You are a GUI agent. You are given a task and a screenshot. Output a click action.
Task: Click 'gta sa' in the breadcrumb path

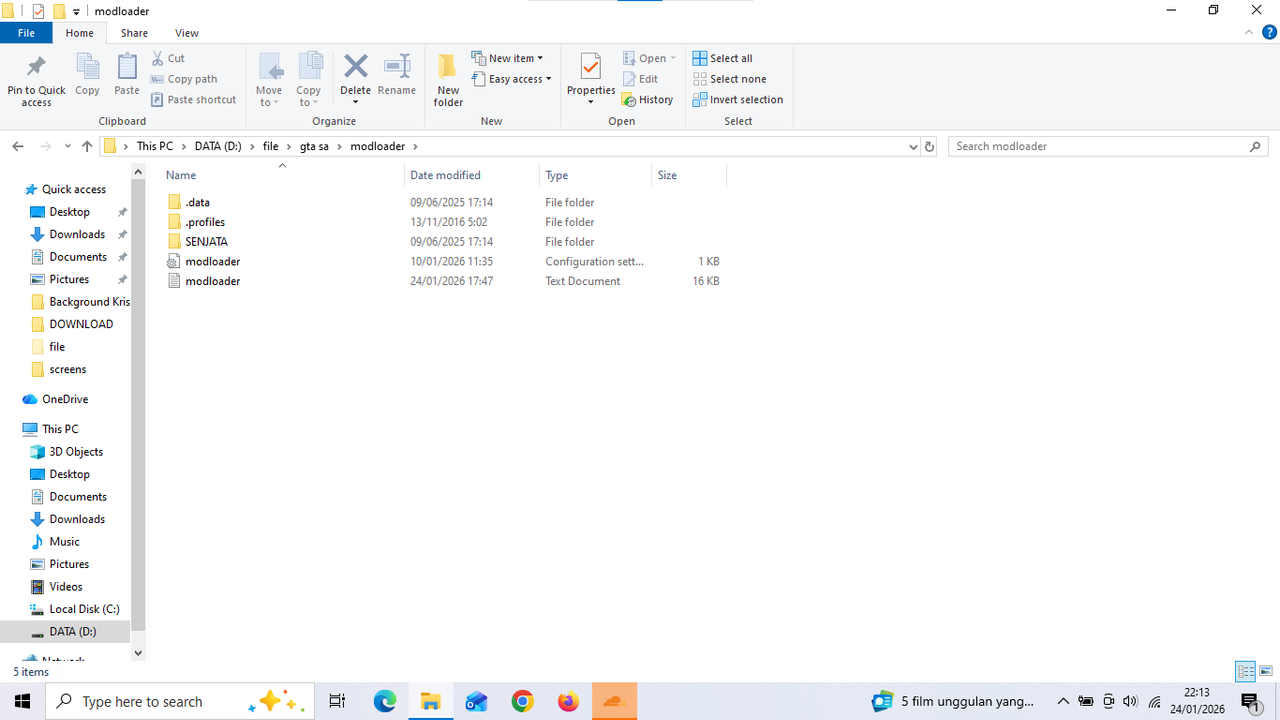tap(314, 146)
